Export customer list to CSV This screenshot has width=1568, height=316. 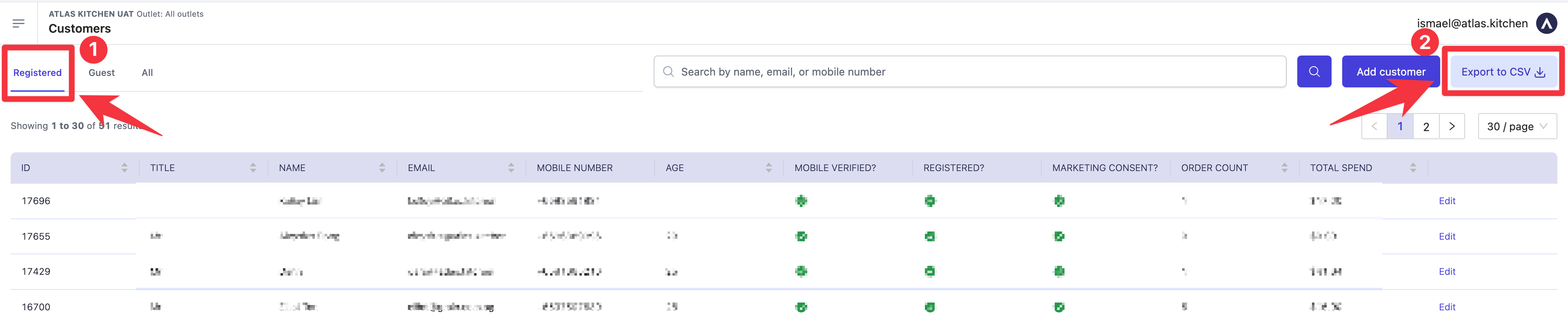(1502, 72)
